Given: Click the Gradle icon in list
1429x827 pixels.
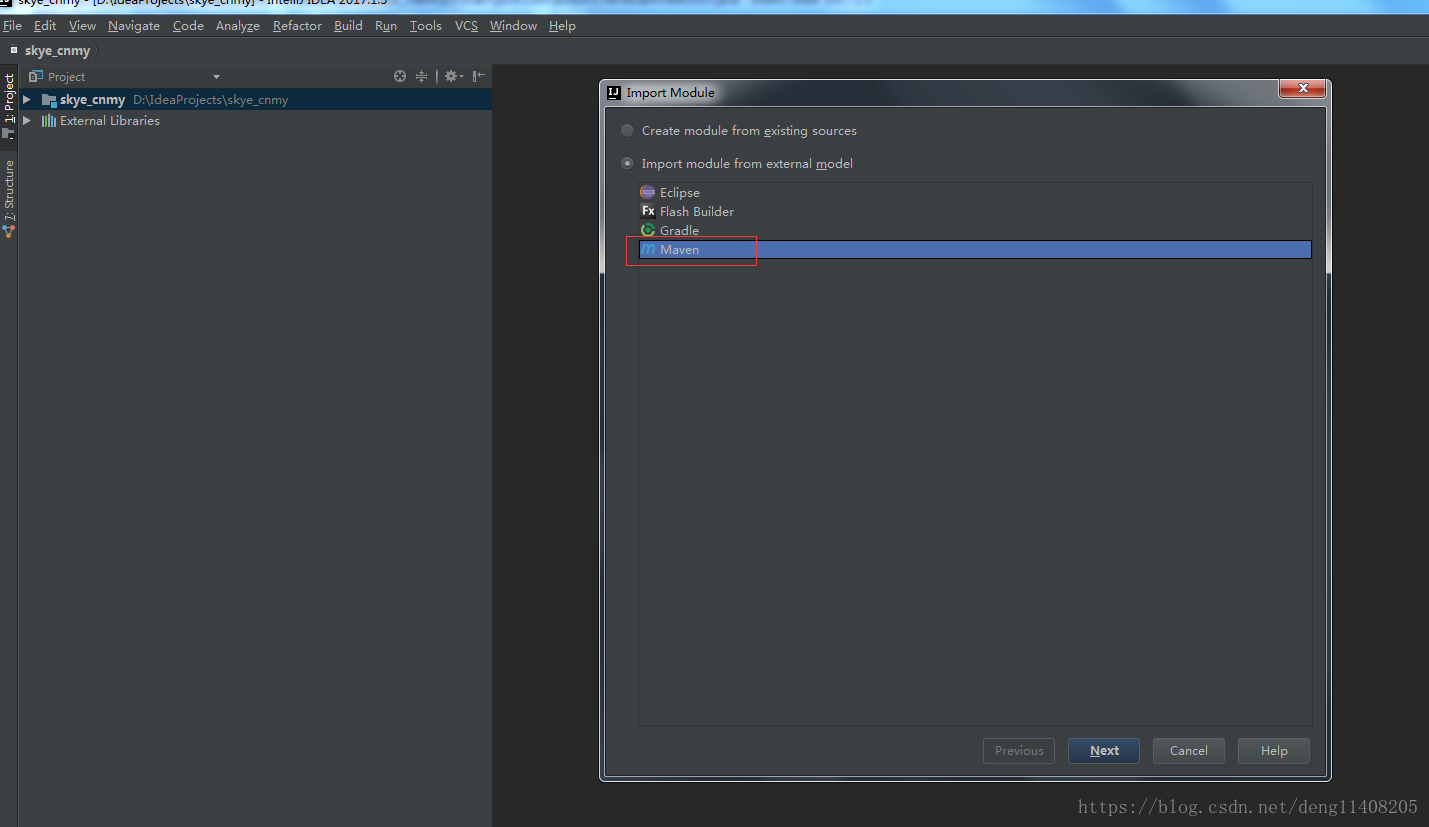Looking at the screenshot, I should click(648, 230).
